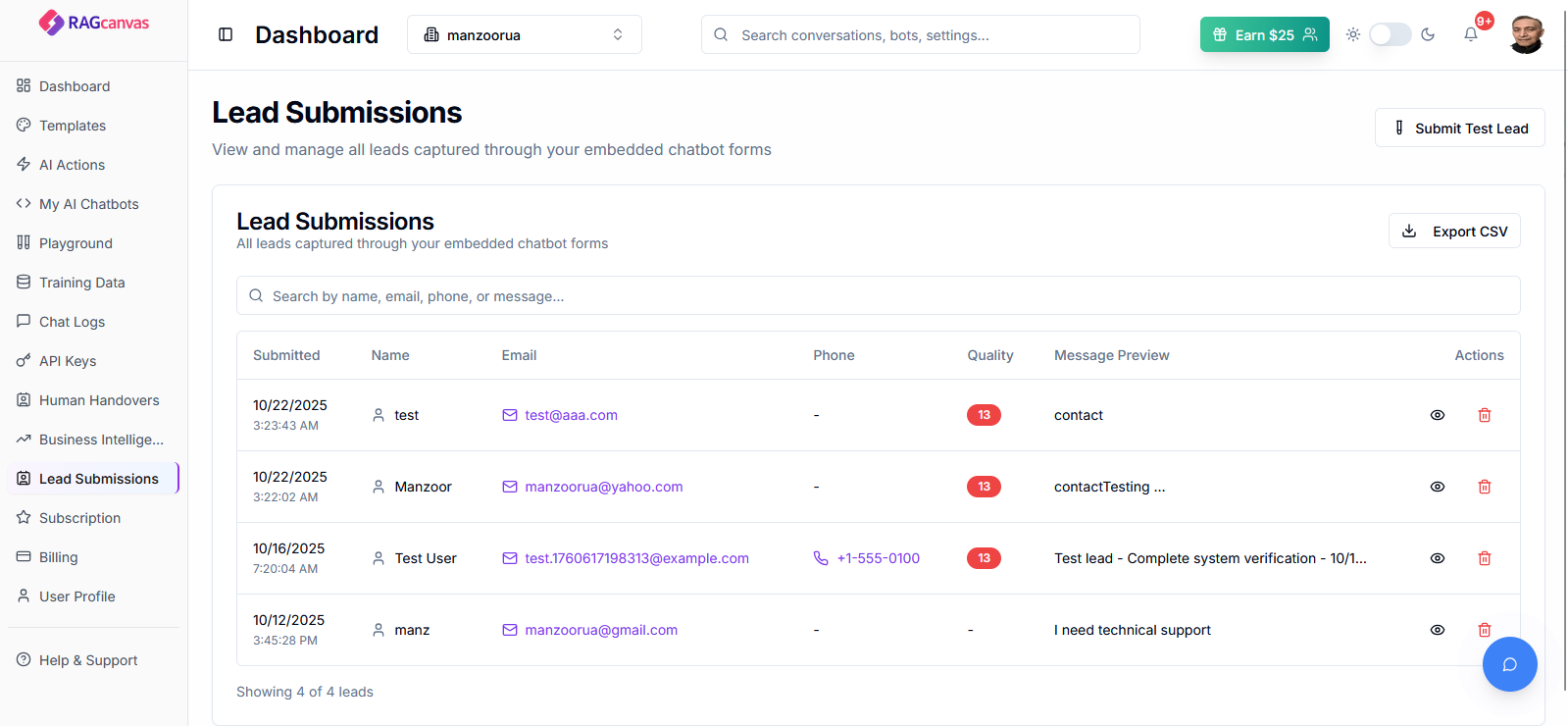Focus the lead search by name field
This screenshot has height=726, width=1568.
tap(878, 296)
